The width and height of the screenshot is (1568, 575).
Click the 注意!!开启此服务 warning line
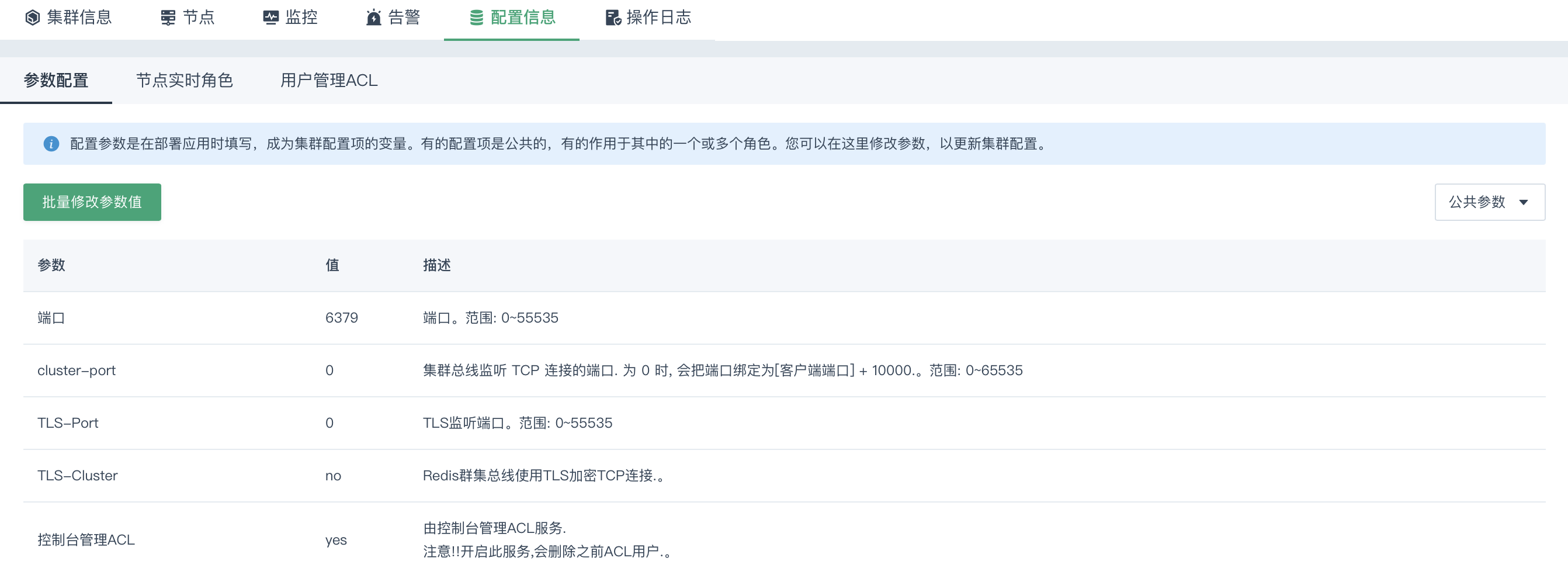549,552
